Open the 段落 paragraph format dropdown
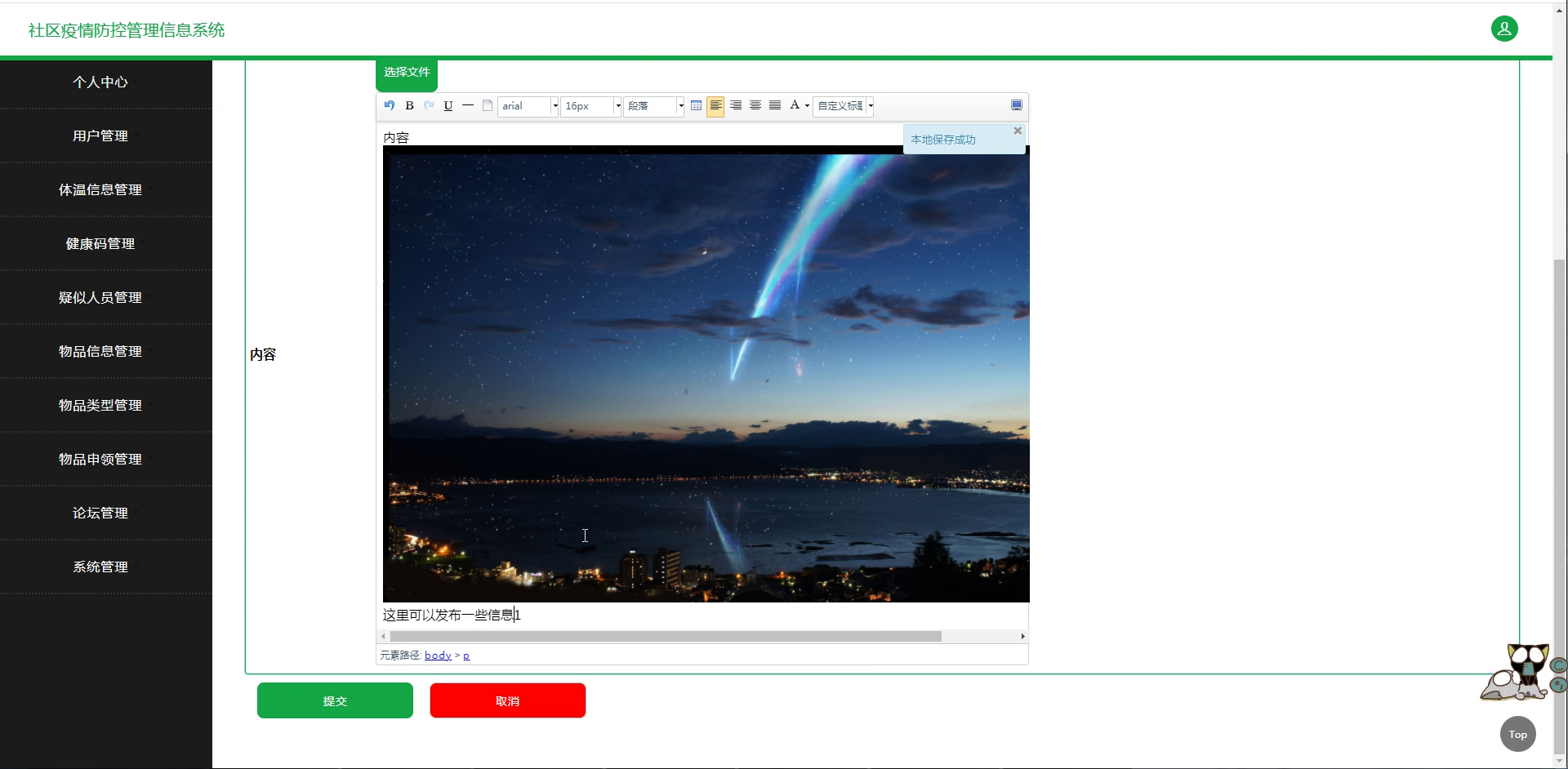 (x=654, y=106)
